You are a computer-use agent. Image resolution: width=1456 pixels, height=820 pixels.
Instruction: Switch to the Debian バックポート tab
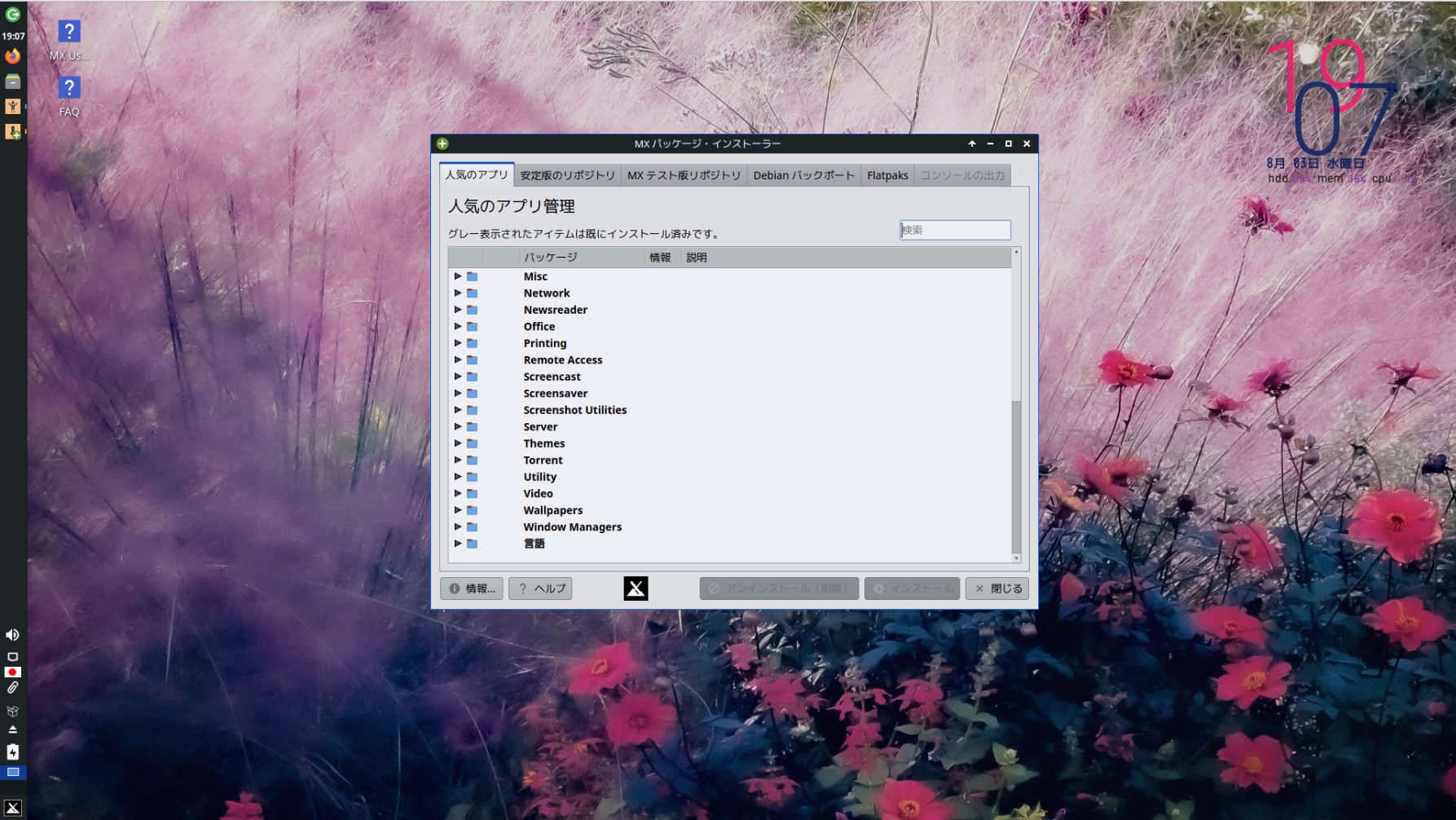804,175
